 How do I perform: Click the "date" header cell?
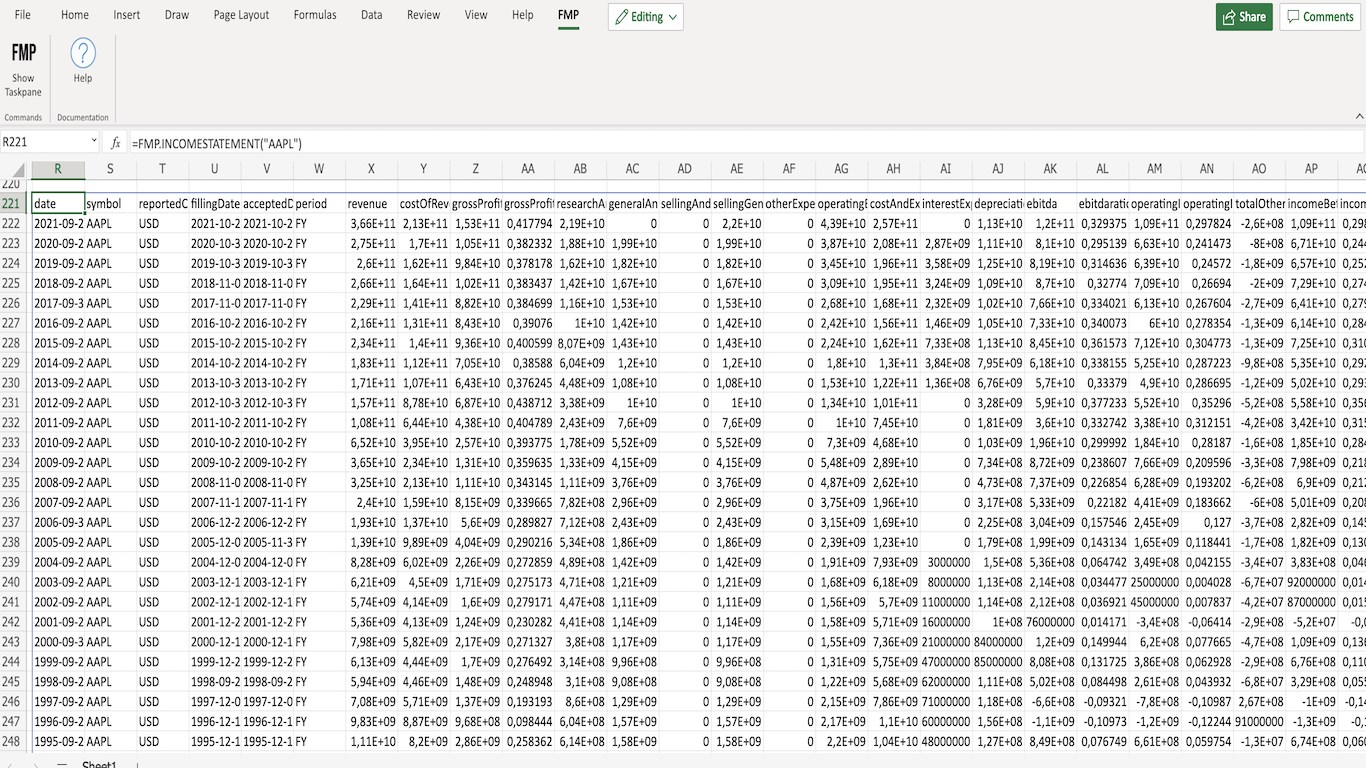(57, 204)
